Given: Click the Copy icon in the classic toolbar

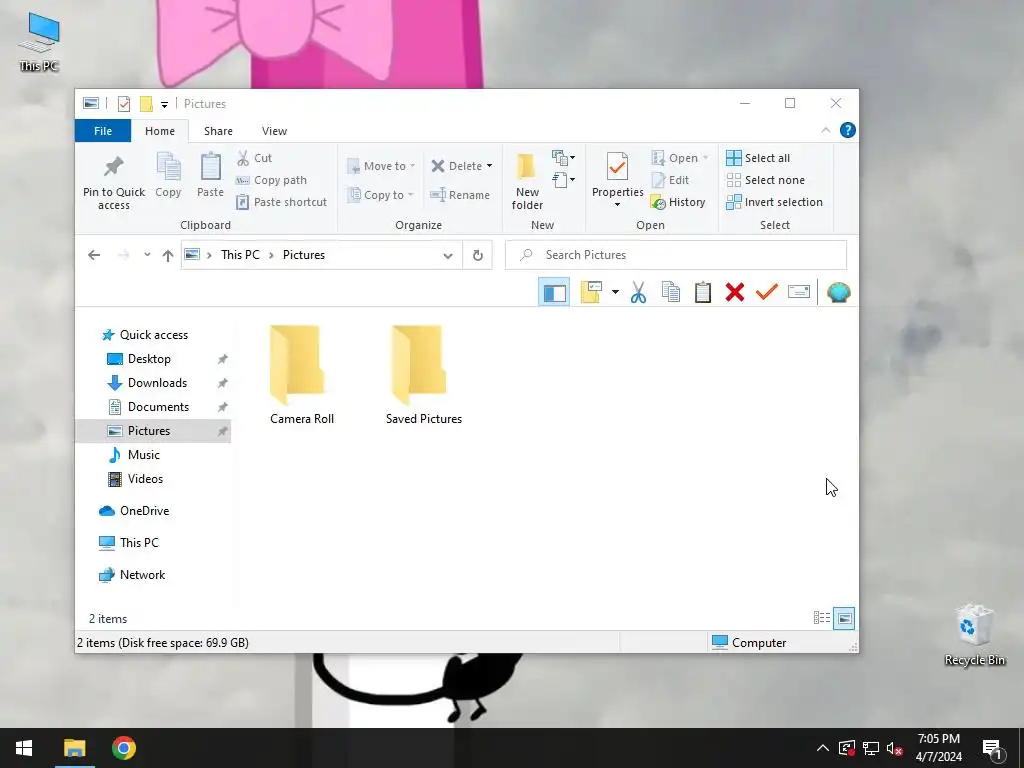Looking at the screenshot, I should click(671, 292).
